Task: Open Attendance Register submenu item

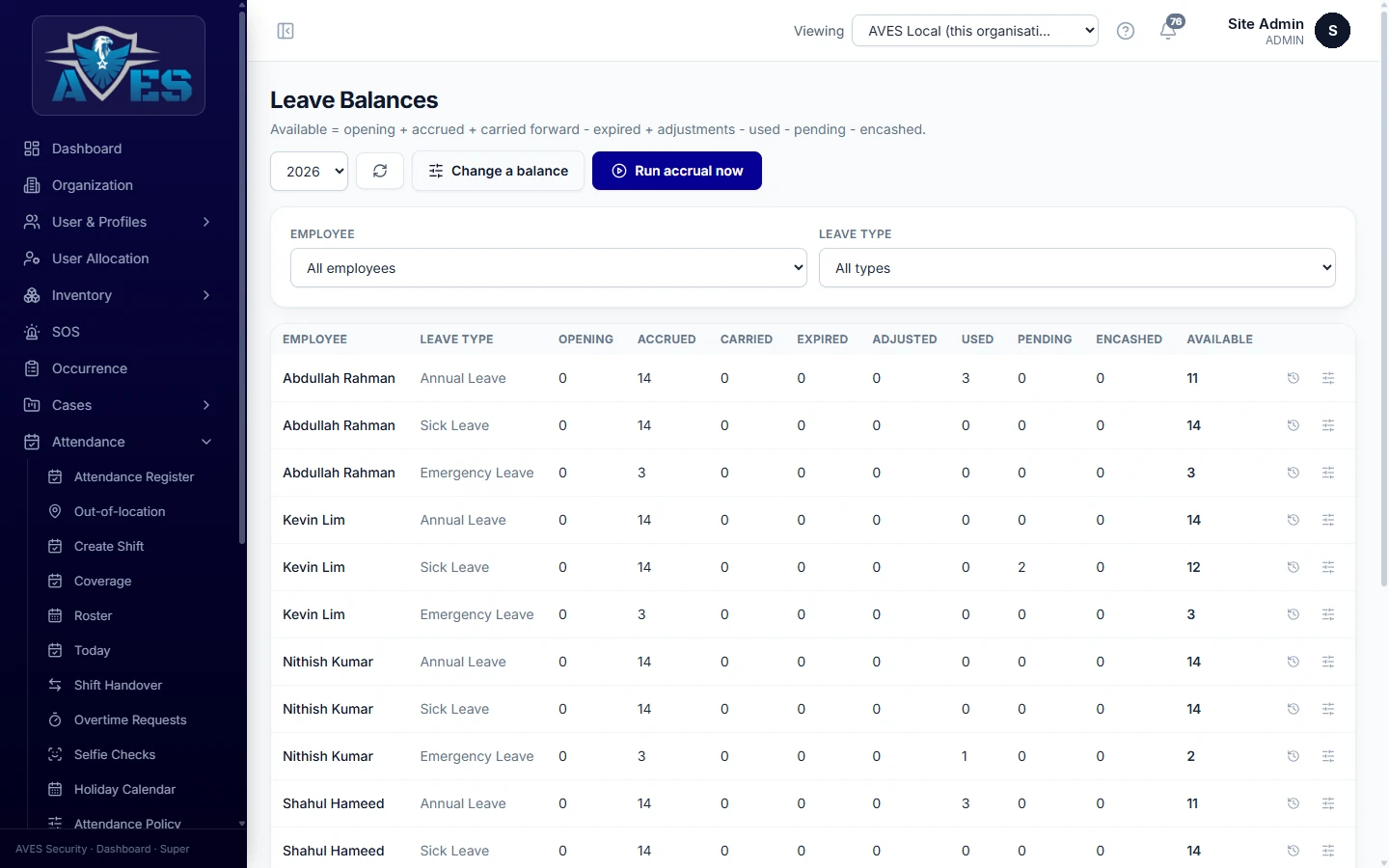Action: (x=130, y=476)
